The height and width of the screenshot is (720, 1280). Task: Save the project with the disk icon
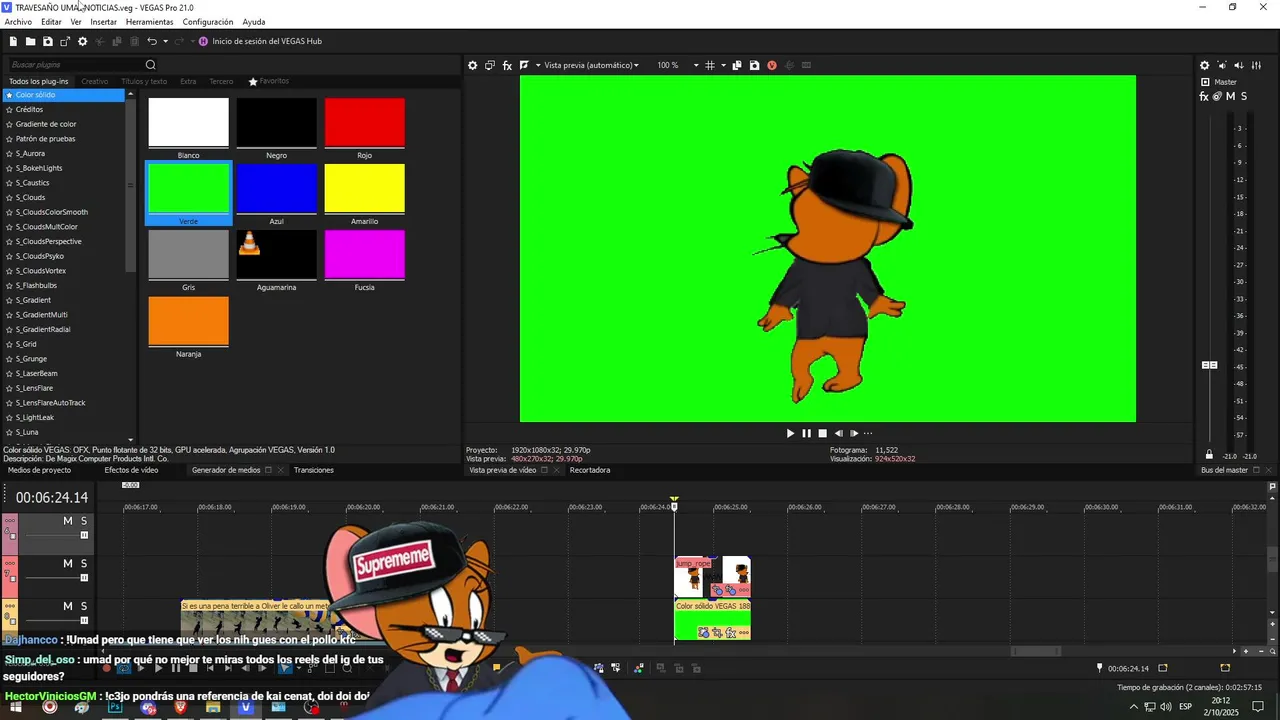47,41
